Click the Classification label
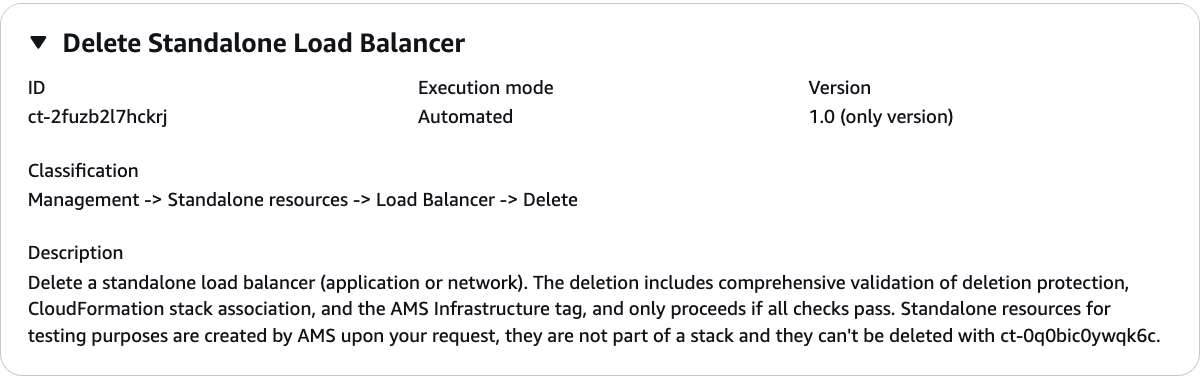 click(x=83, y=171)
